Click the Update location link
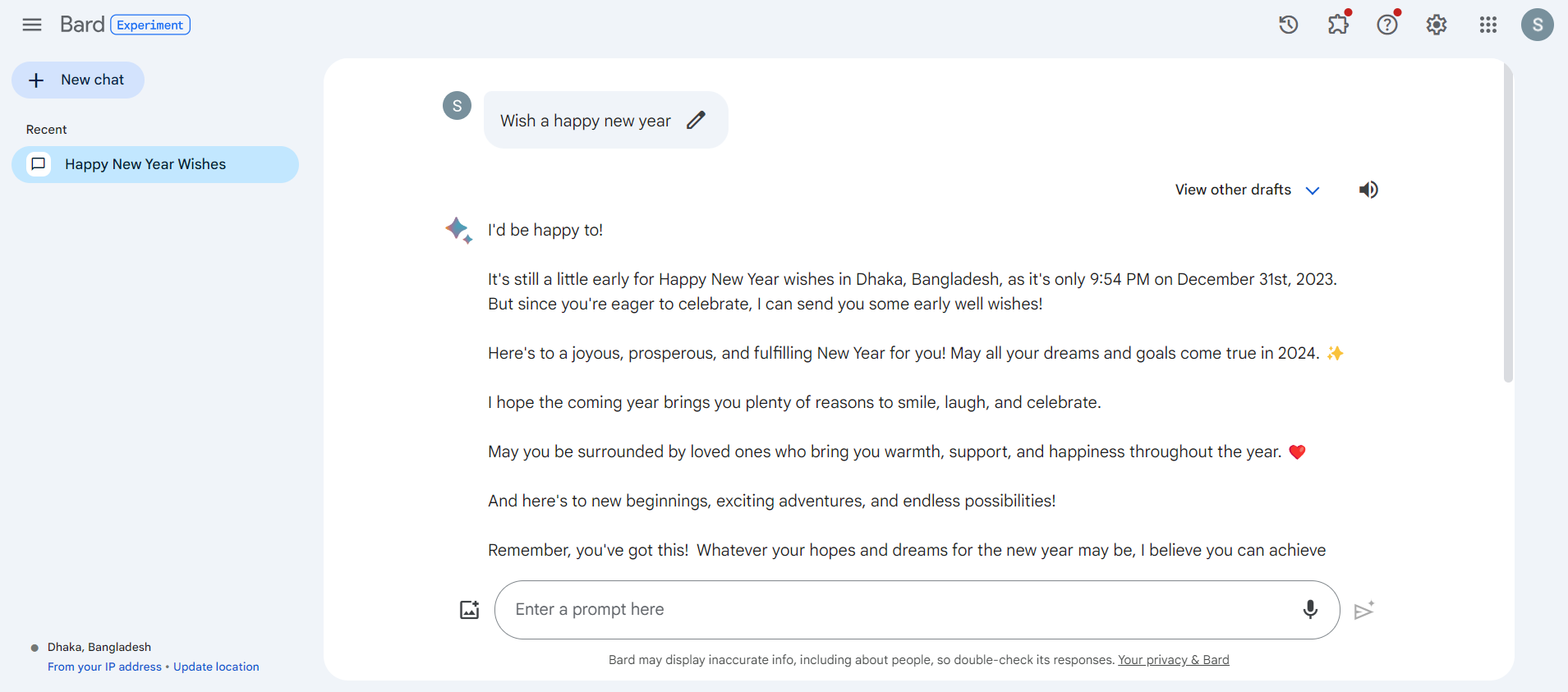Viewport: 1568px width, 692px height. point(216,667)
